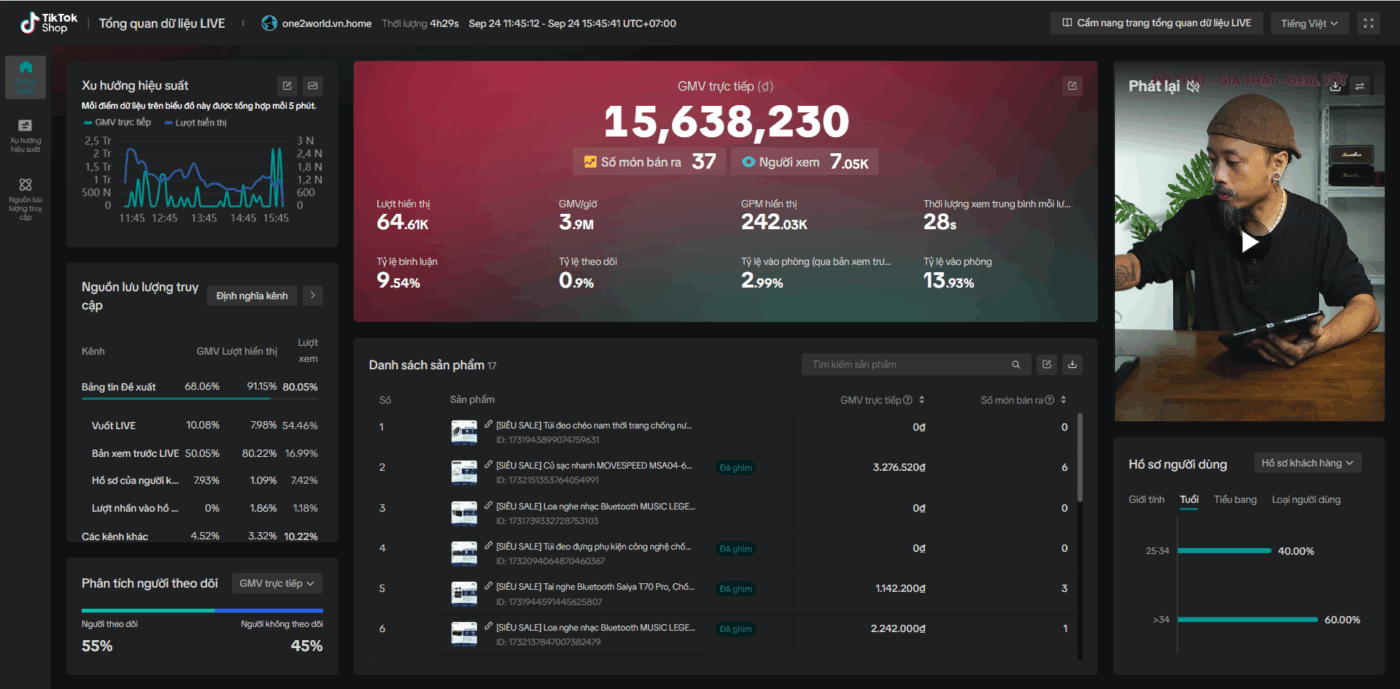Expand the GMV trực tiếp follower analysis dropdown

tap(277, 583)
